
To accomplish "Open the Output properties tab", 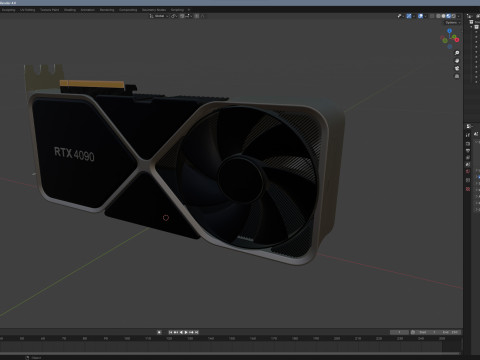I will pos(468,151).
